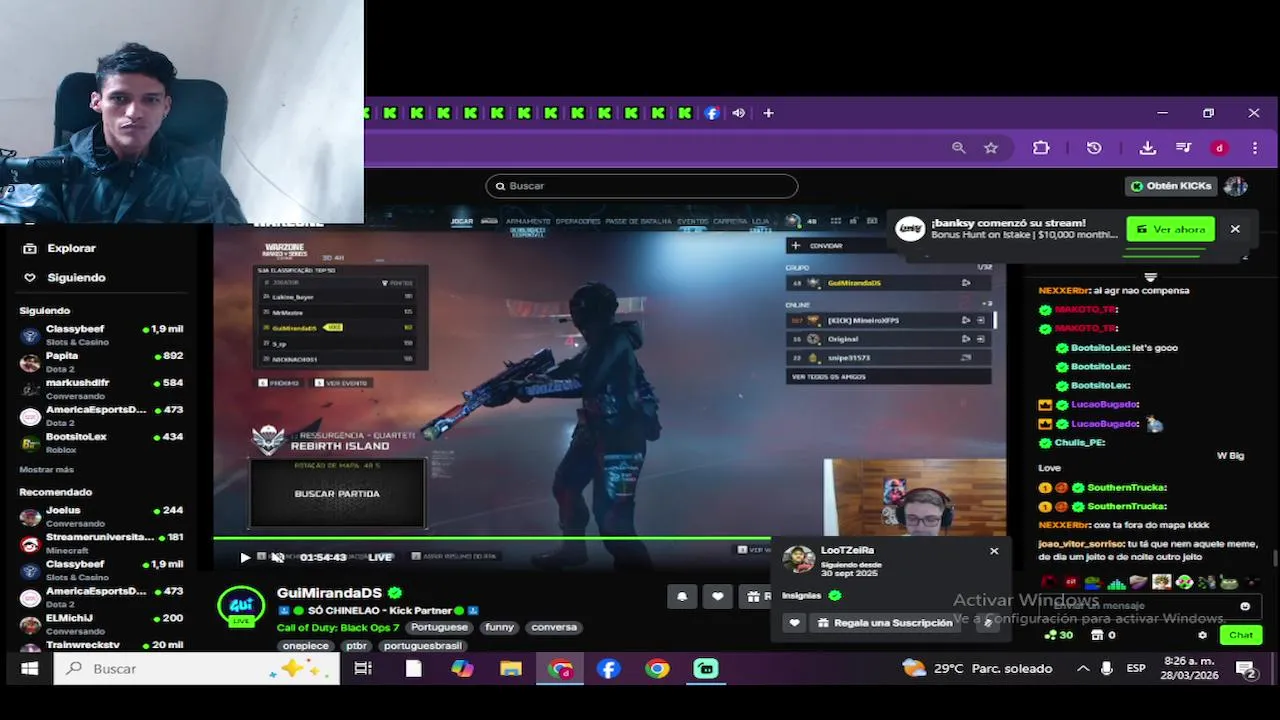
Task: Open the browser three-dot menu
Action: [x=1255, y=148]
